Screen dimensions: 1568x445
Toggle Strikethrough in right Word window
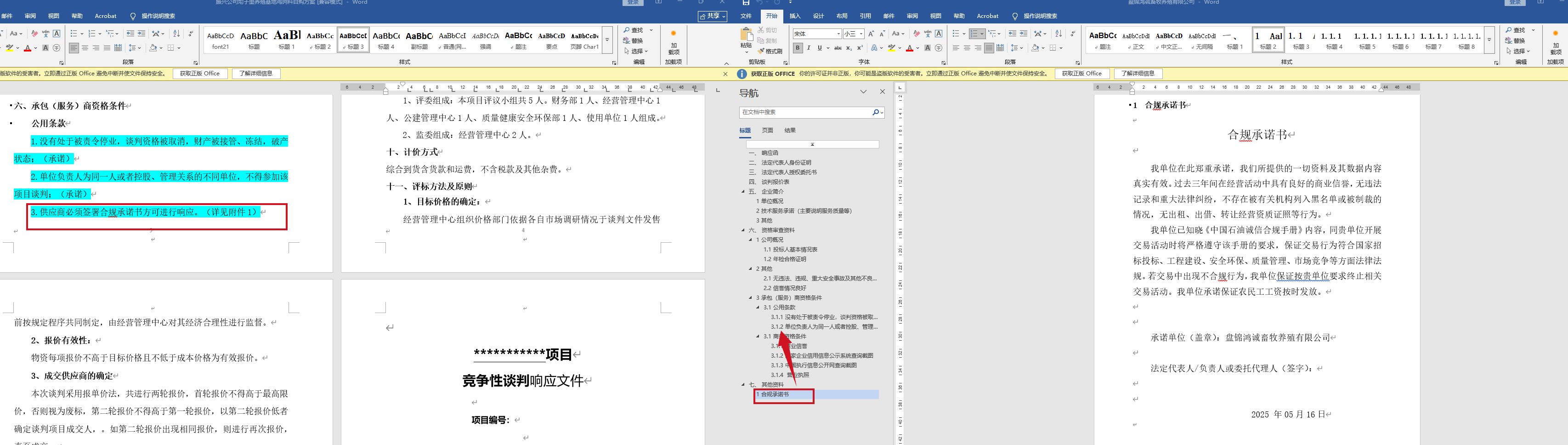838,48
